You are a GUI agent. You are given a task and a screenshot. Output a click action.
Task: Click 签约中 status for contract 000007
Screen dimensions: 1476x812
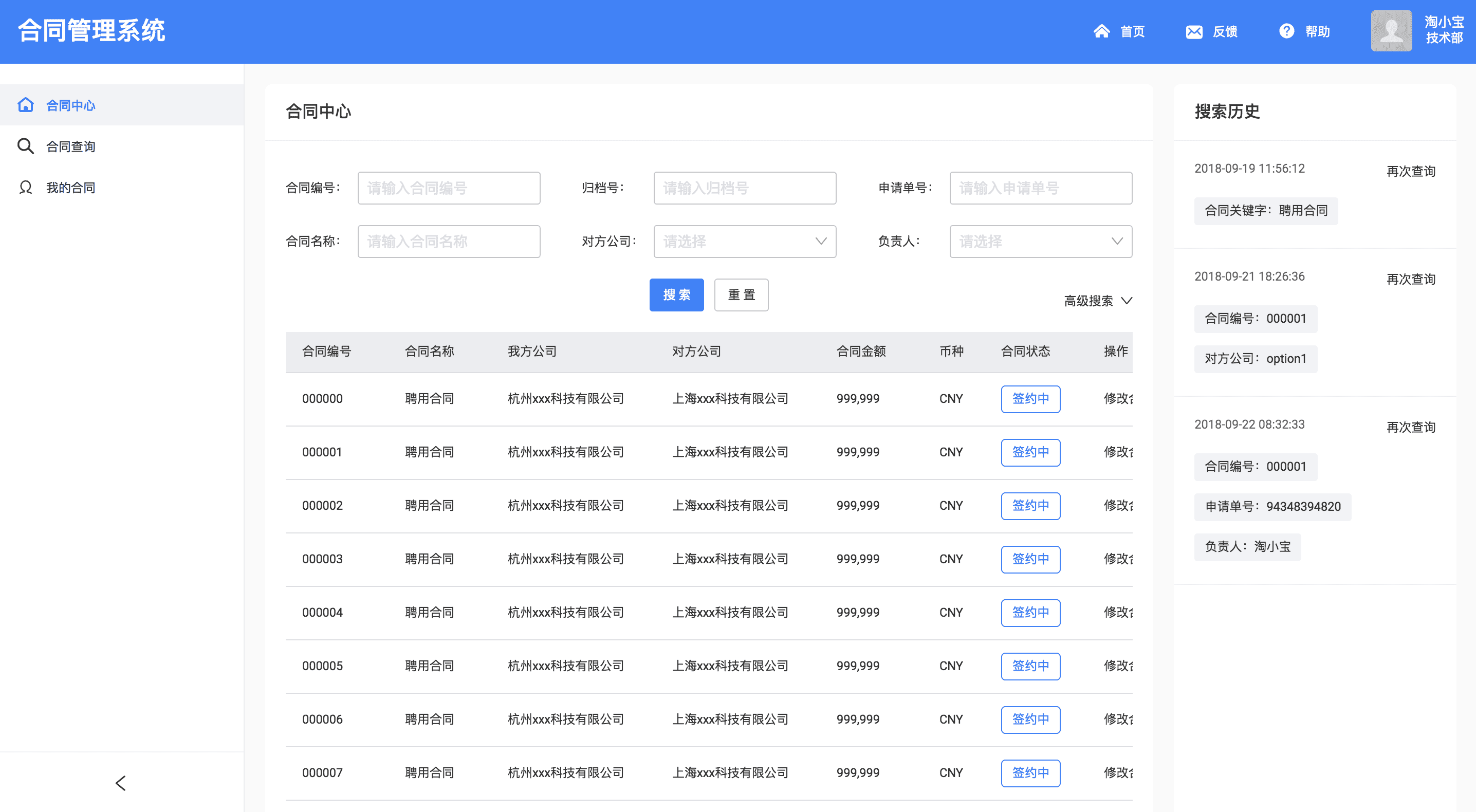(1030, 773)
